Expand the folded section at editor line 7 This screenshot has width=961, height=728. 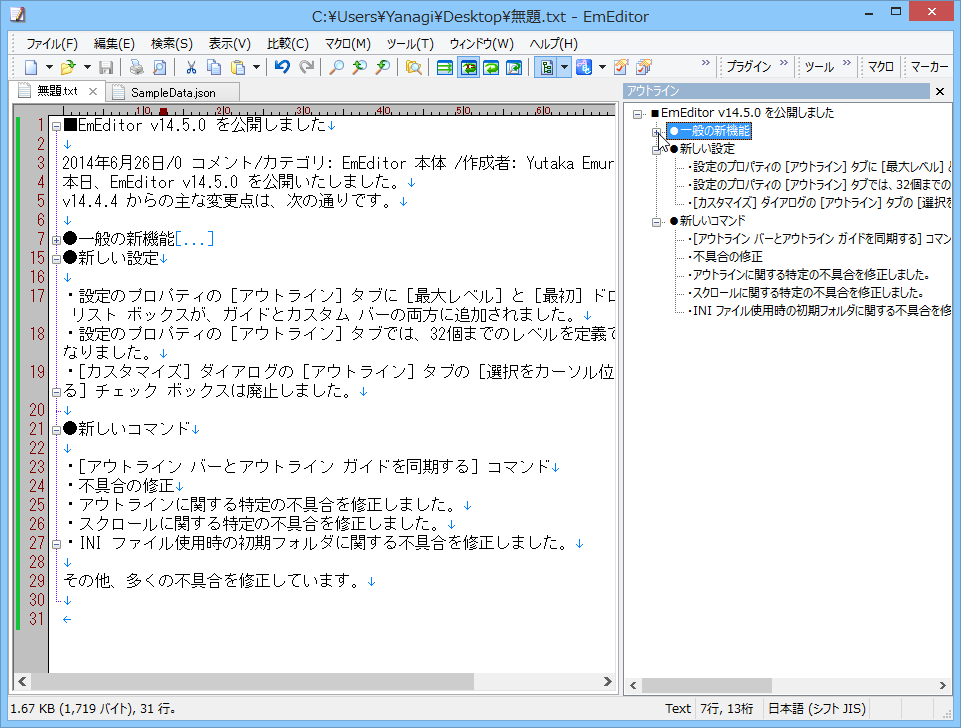56,240
